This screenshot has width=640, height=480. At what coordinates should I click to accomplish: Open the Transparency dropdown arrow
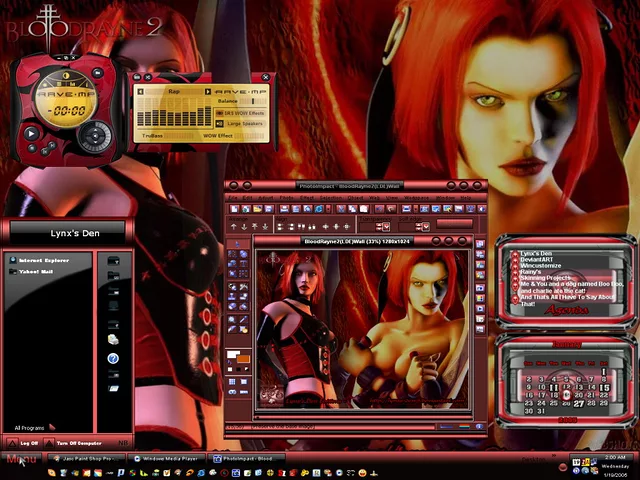(x=387, y=227)
